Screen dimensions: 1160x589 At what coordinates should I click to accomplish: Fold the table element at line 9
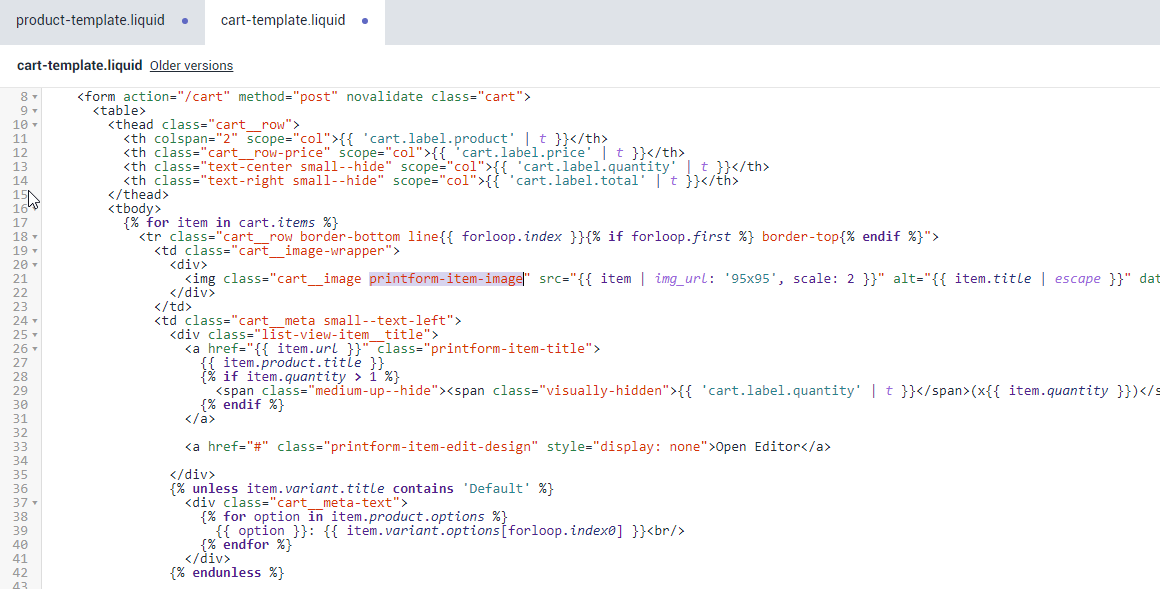pyautogui.click(x=35, y=111)
